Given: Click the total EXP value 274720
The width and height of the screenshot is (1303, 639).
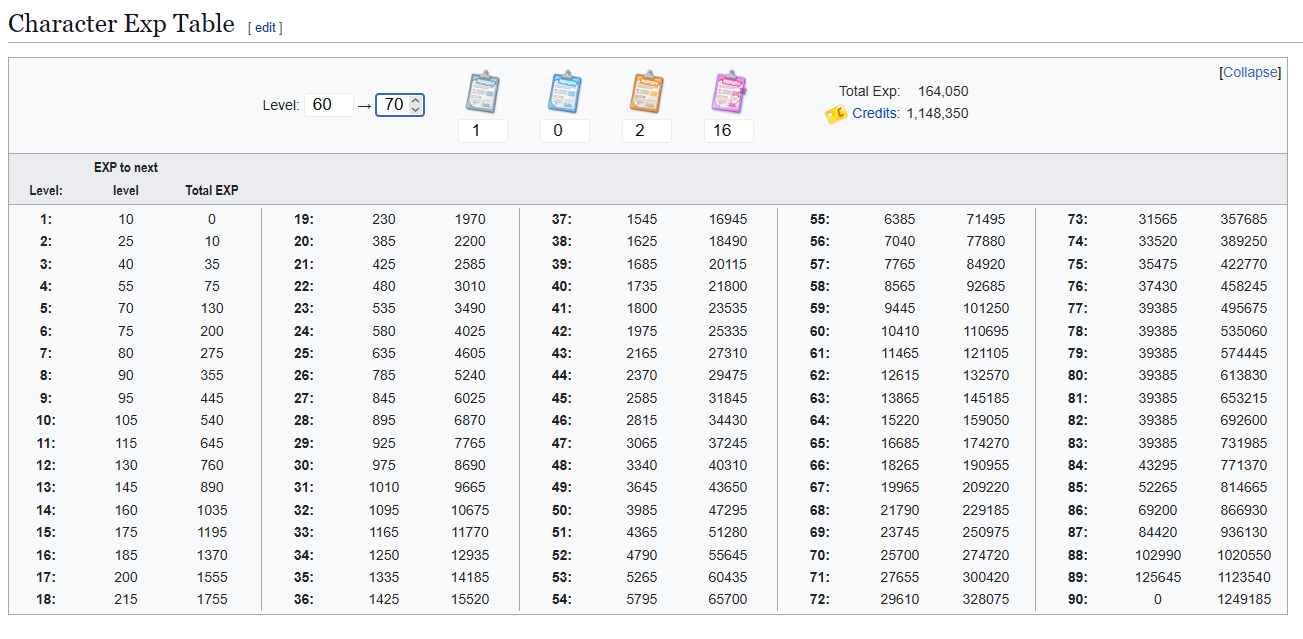Looking at the screenshot, I should coord(987,555).
